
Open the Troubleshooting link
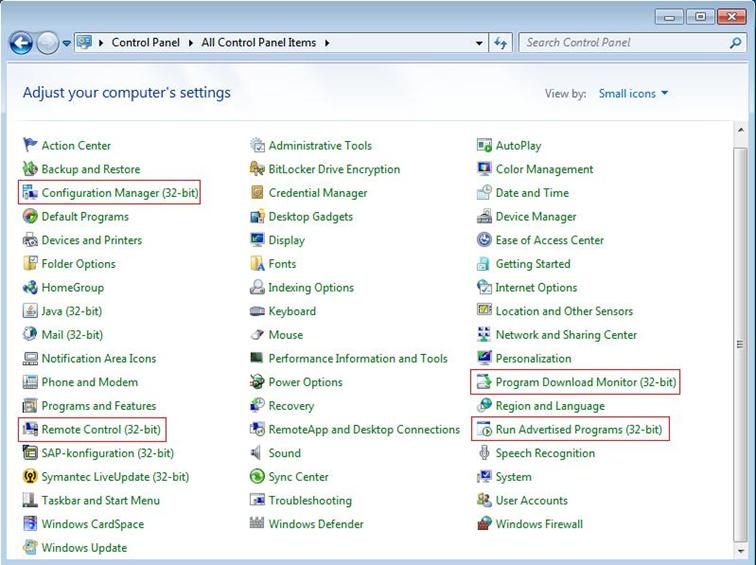coord(310,500)
